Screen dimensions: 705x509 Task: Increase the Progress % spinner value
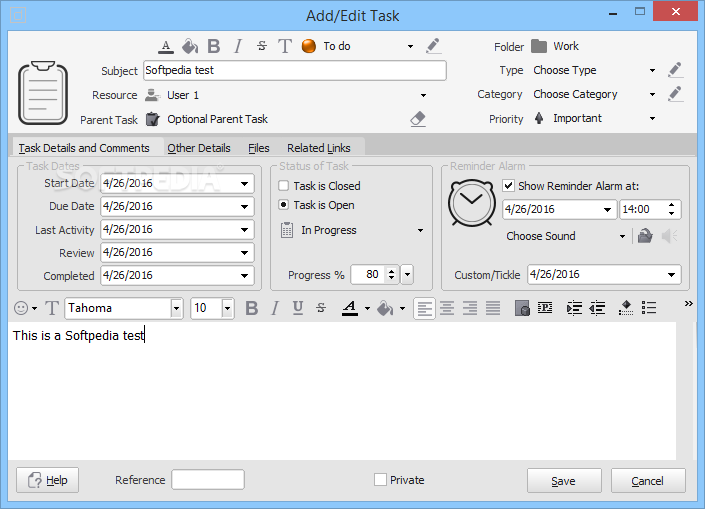point(392,271)
